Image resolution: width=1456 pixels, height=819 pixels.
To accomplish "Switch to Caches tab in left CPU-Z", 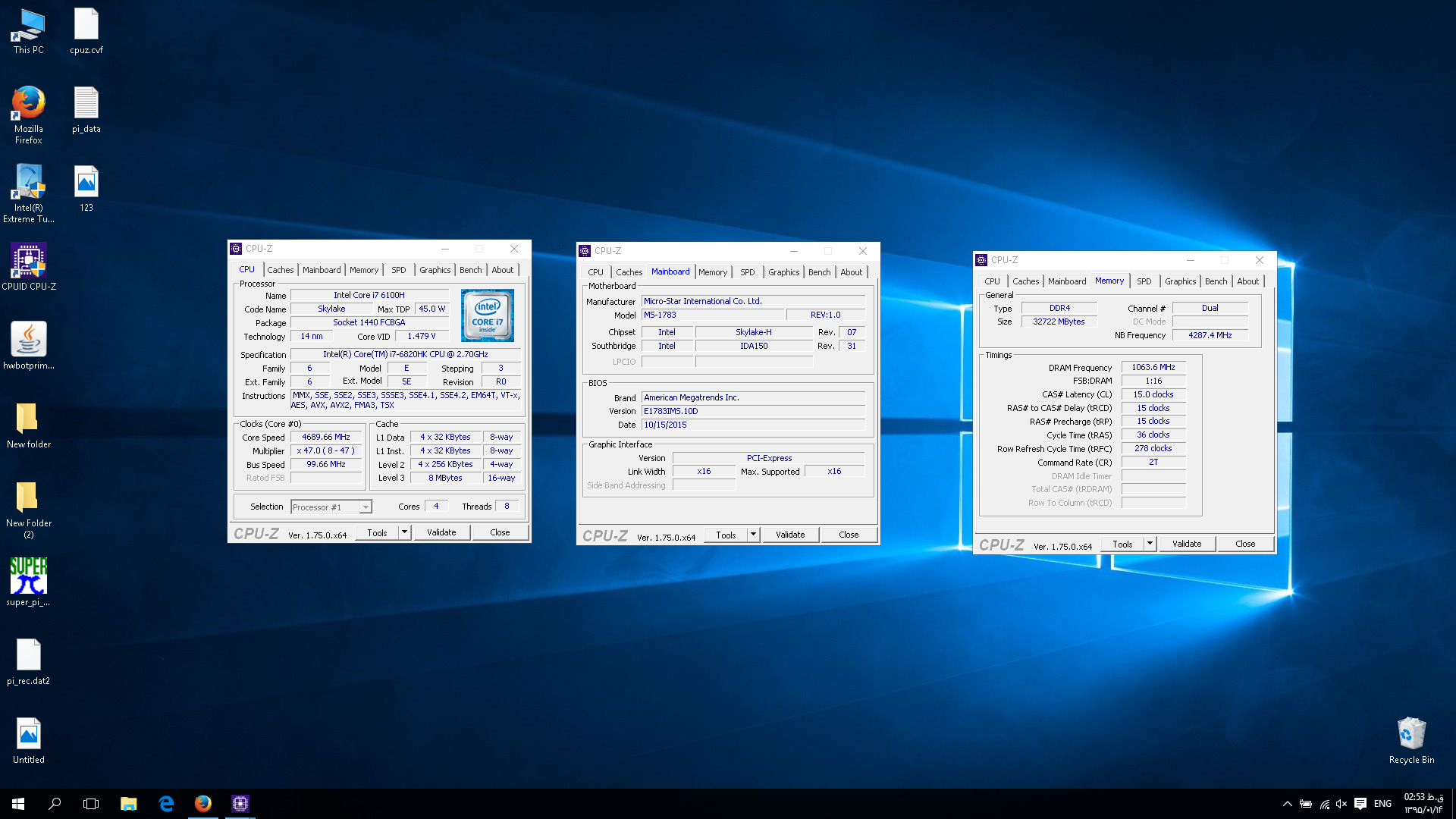I will pyautogui.click(x=280, y=270).
